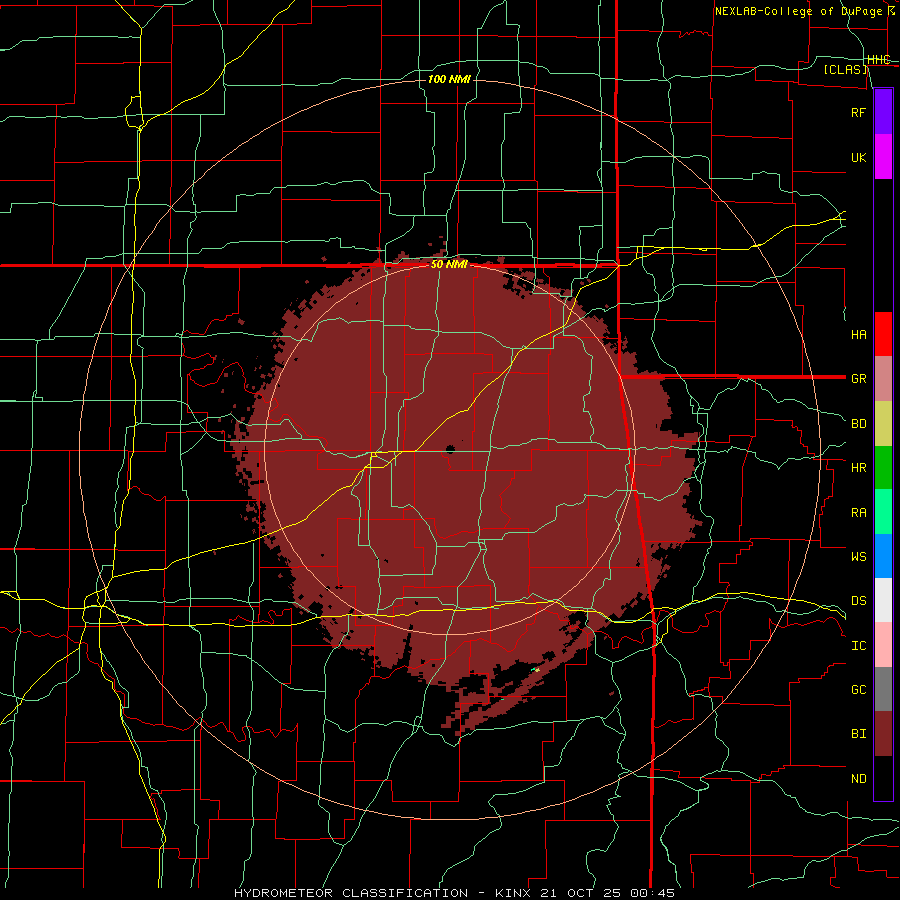Click the RF purple legend color swatch
900x900 pixels.
tap(883, 112)
